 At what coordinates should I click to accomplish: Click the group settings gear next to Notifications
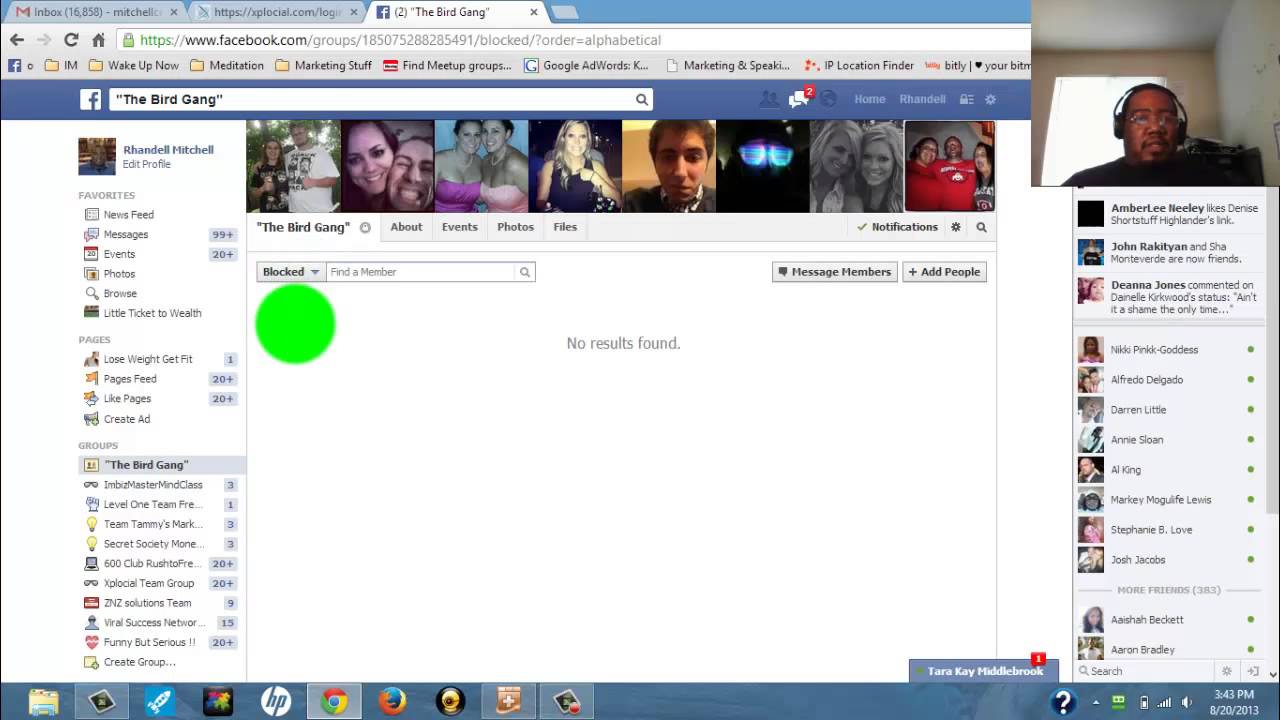(x=956, y=227)
